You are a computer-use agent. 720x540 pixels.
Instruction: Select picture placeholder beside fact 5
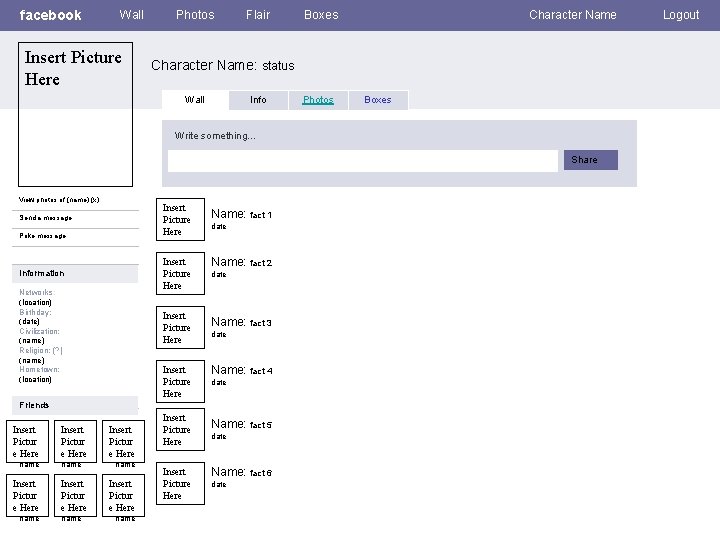(180, 429)
